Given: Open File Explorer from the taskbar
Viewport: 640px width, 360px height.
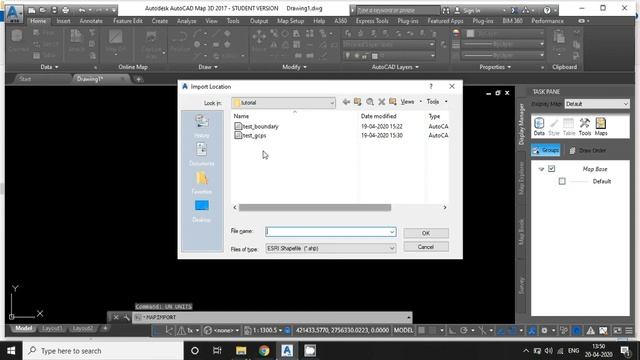Looking at the screenshot, I should tap(241, 351).
